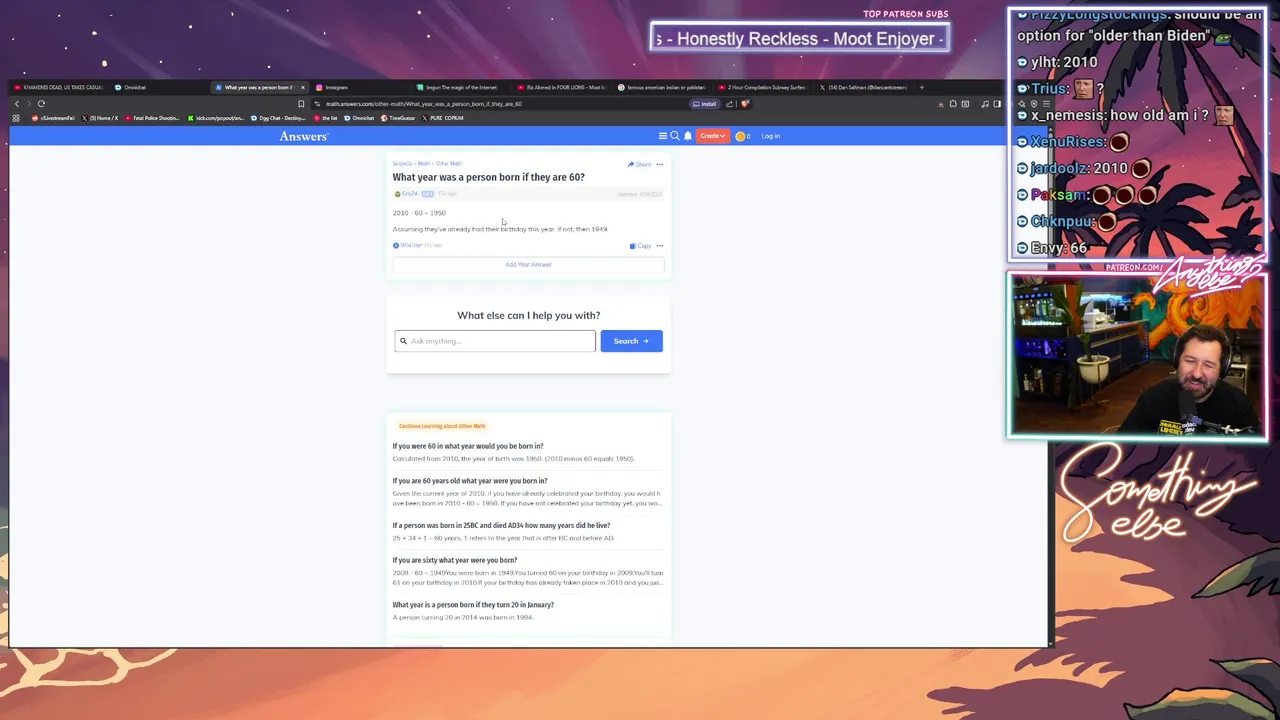Open 'the list' bookmark
The width and height of the screenshot is (1280, 720).
327,118
